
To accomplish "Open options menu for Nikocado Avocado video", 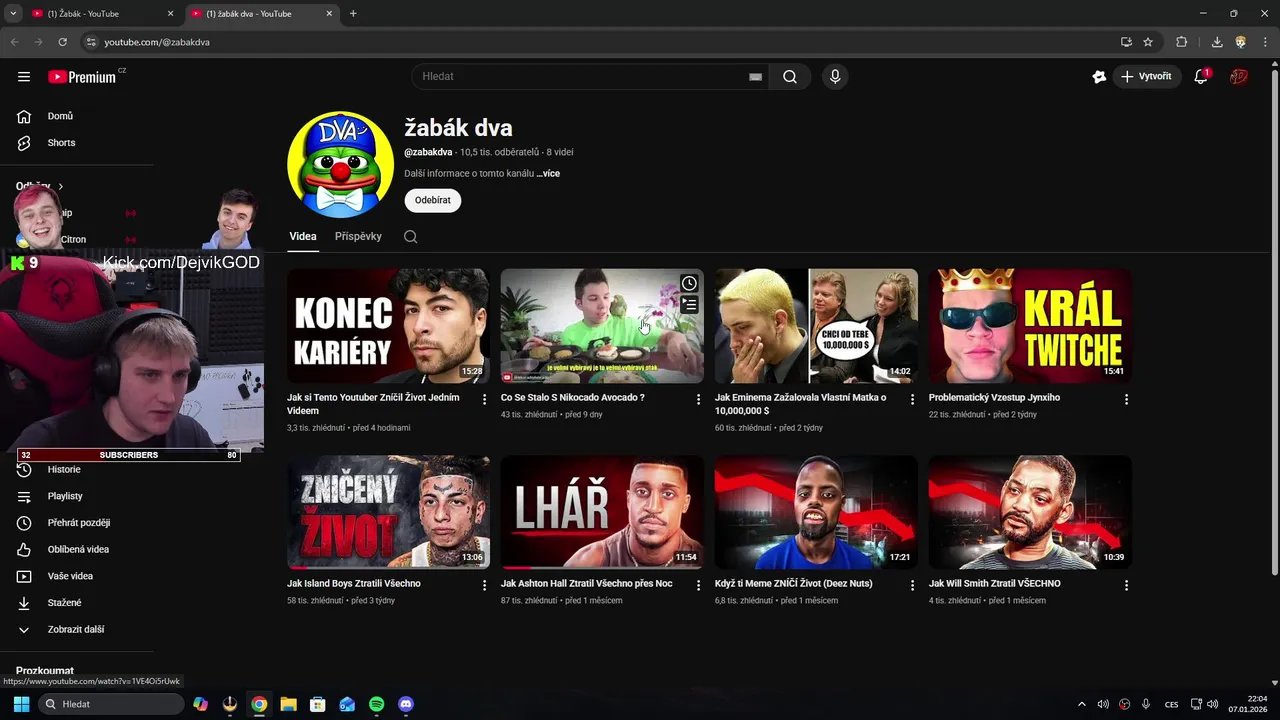I will tap(698, 399).
